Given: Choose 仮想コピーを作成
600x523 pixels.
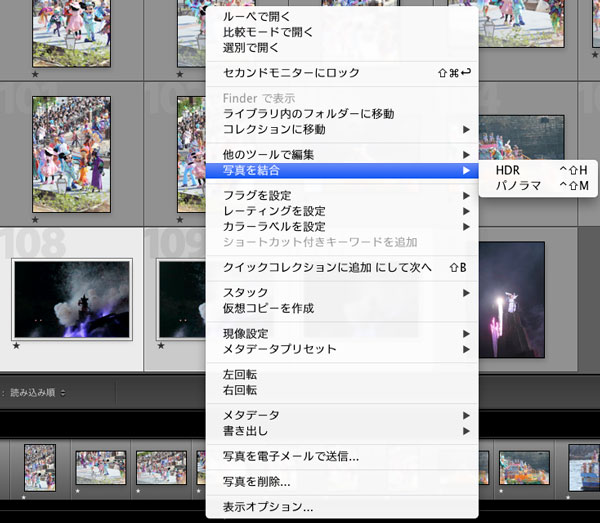Looking at the screenshot, I should click(342, 308).
